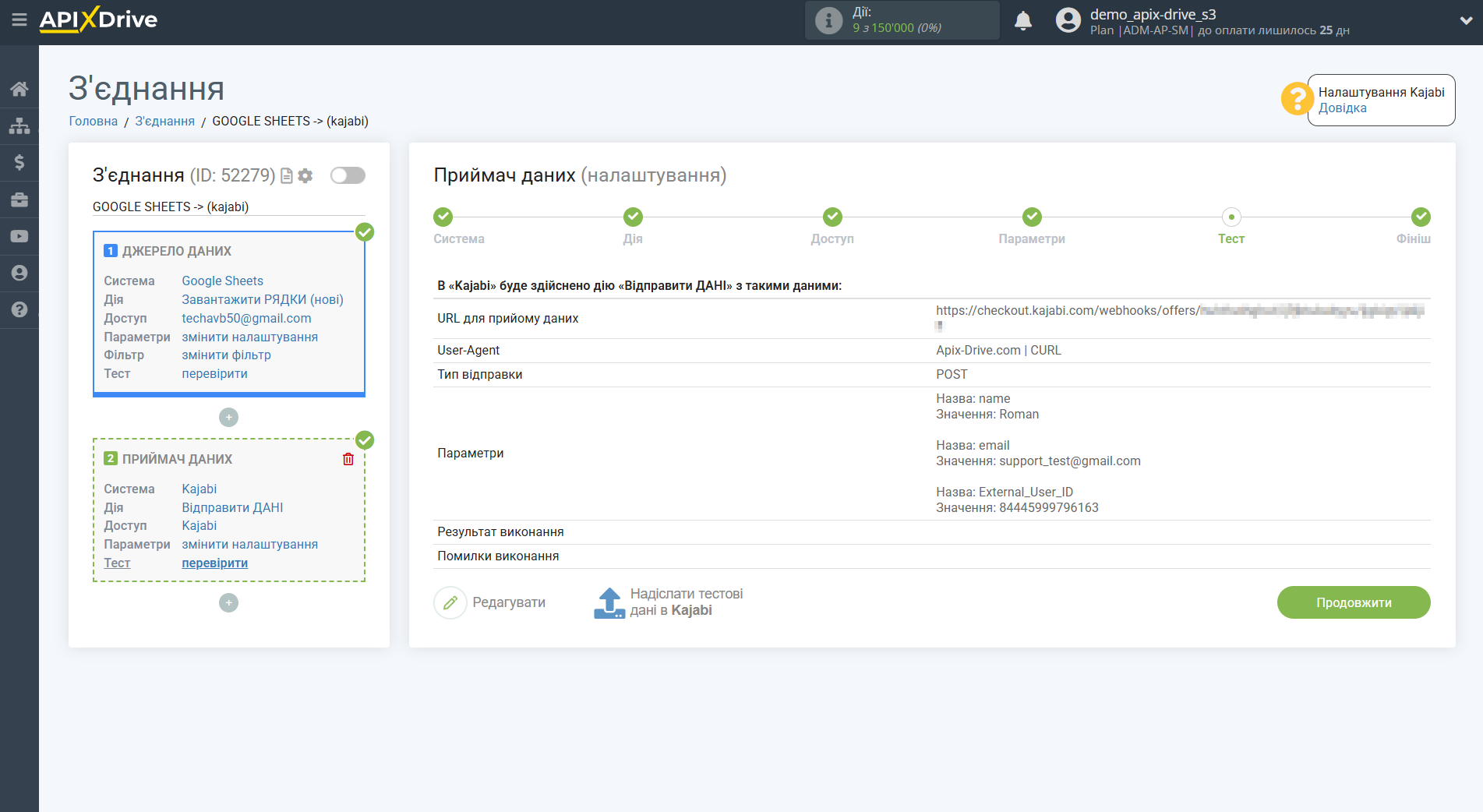Send test data to Kajabi
1483x812 pixels.
tap(669, 602)
